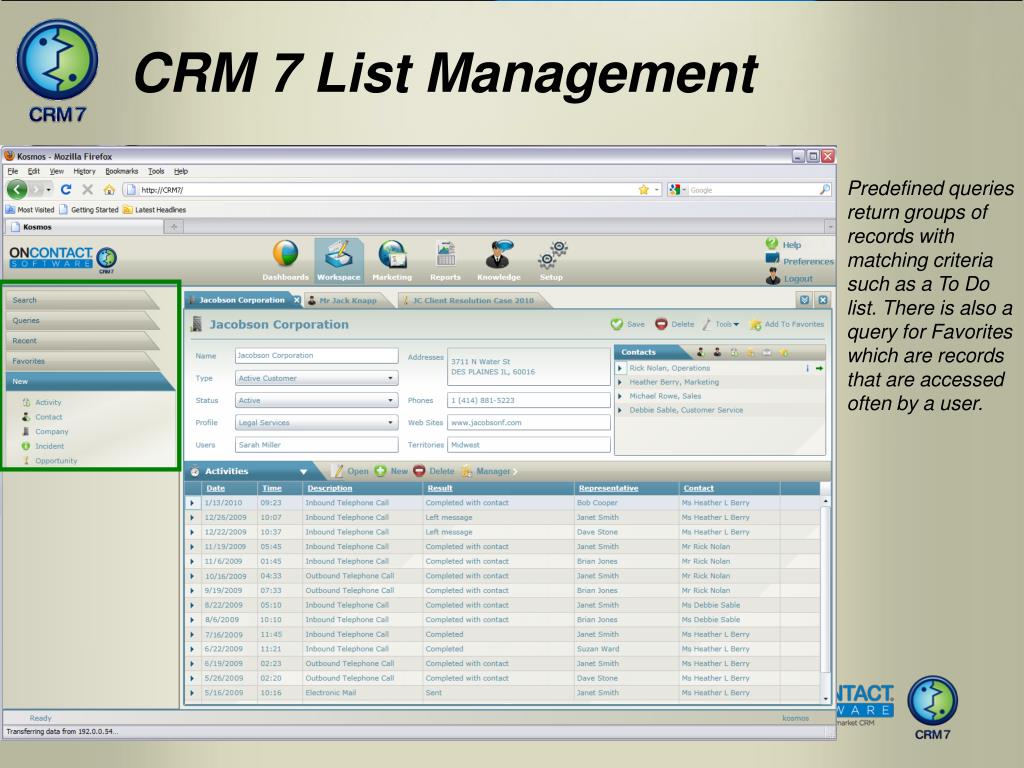Create new Incident from sidebar

click(42, 446)
